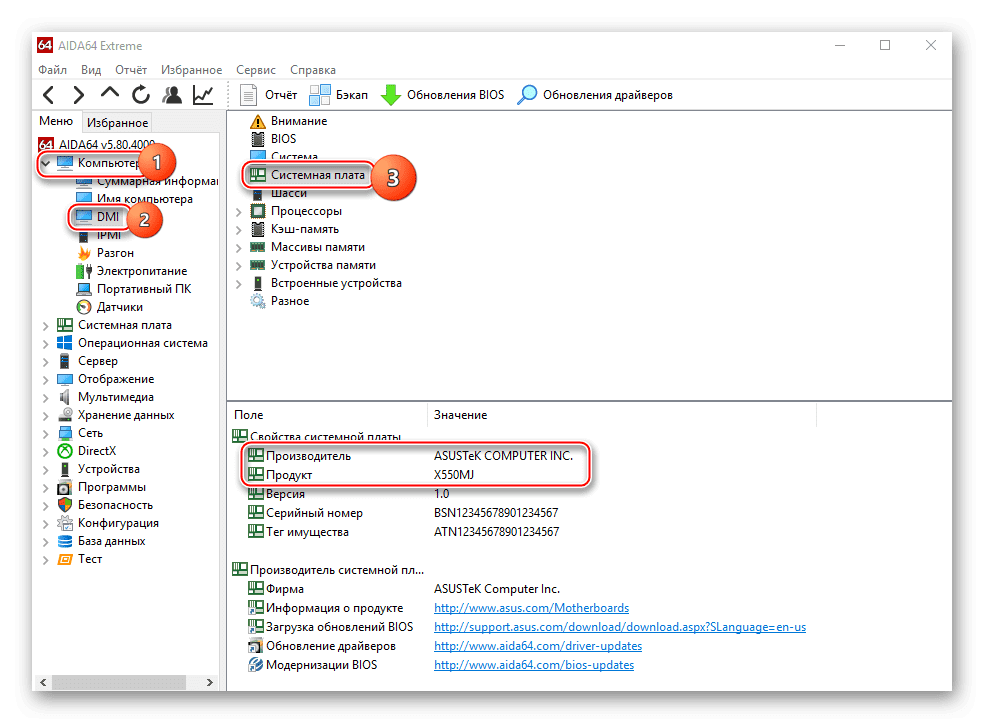984x723 pixels.
Task: Open the graph chart toolbar icon
Action: pos(203,95)
